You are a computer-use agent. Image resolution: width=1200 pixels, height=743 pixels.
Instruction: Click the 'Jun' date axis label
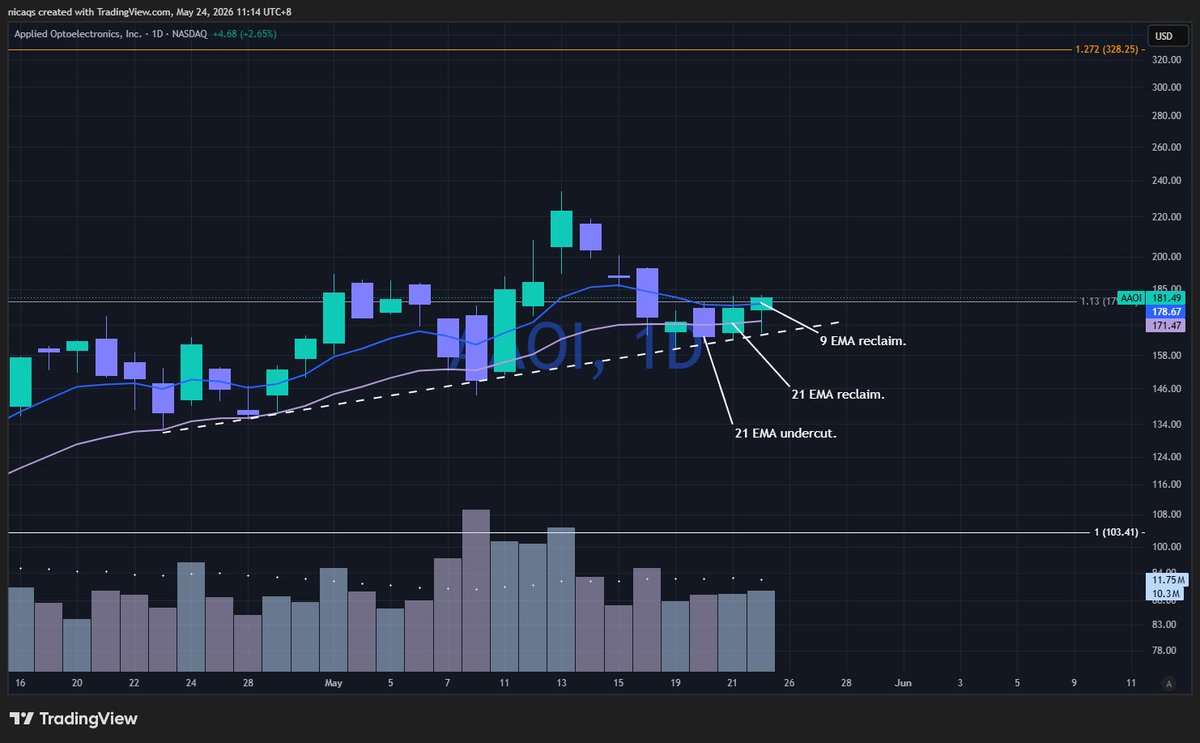tap(903, 684)
